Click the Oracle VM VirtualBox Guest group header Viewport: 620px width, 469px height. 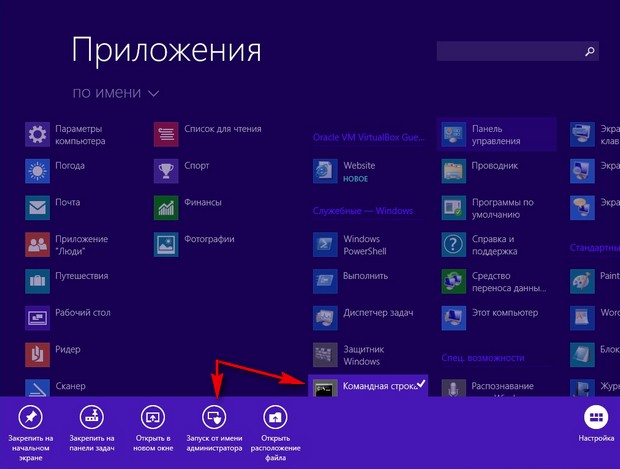[369, 137]
